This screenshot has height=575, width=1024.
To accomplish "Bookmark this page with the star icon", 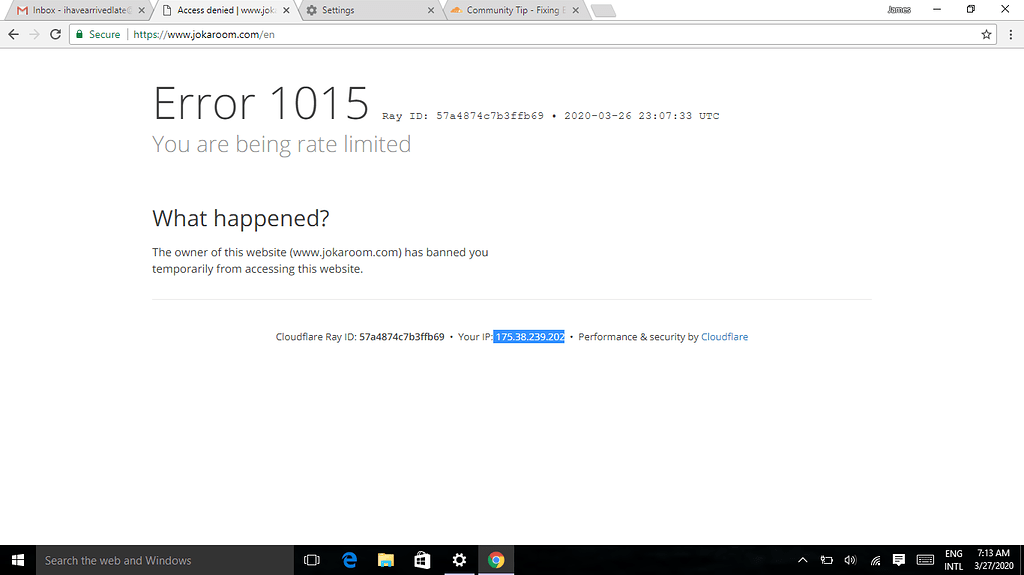I will [x=986, y=35].
